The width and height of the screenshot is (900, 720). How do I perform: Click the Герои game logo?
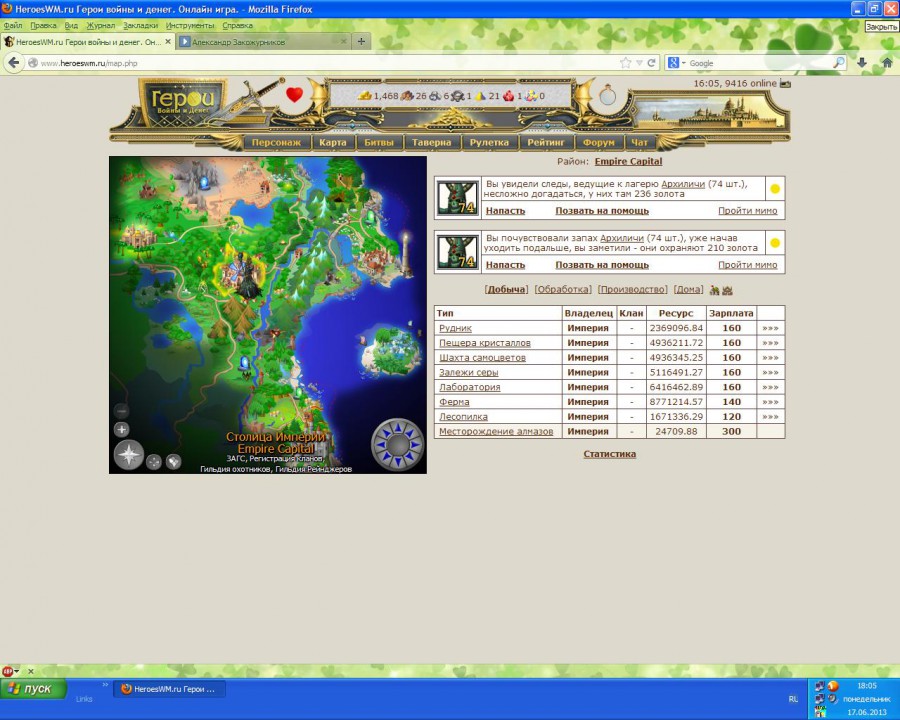point(182,102)
